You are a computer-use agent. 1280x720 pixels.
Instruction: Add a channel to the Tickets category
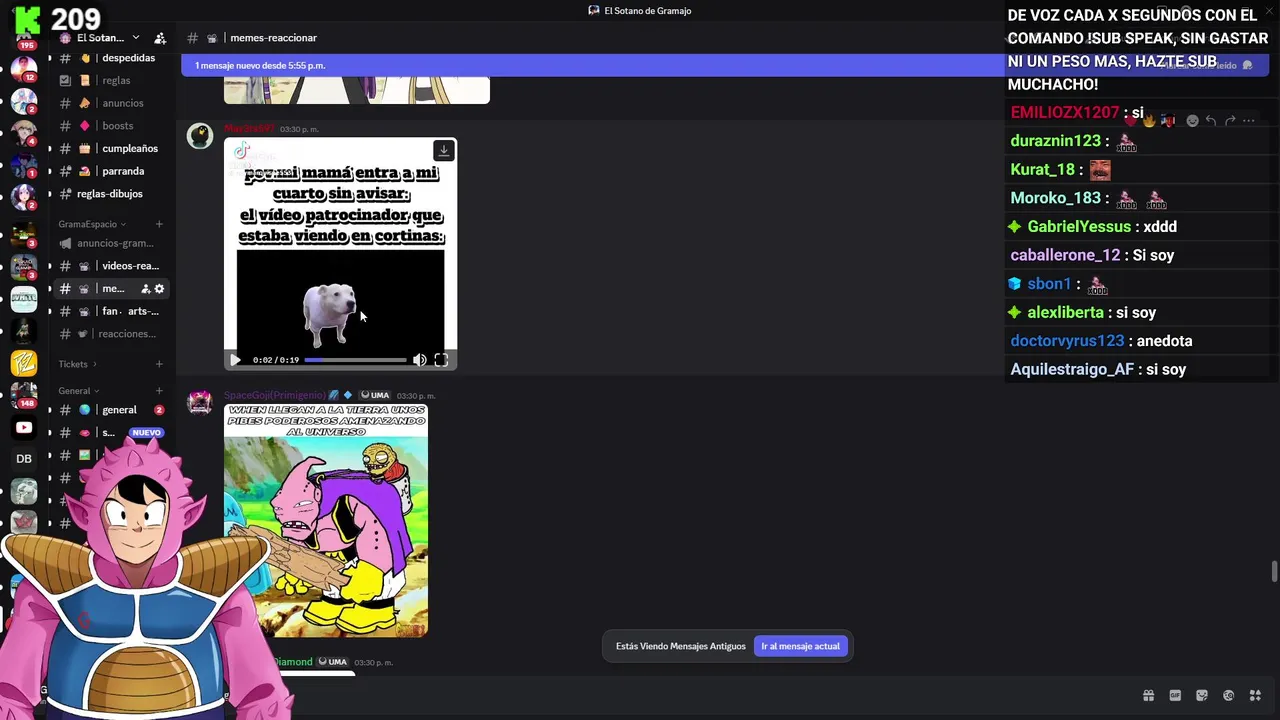pyautogui.click(x=159, y=364)
